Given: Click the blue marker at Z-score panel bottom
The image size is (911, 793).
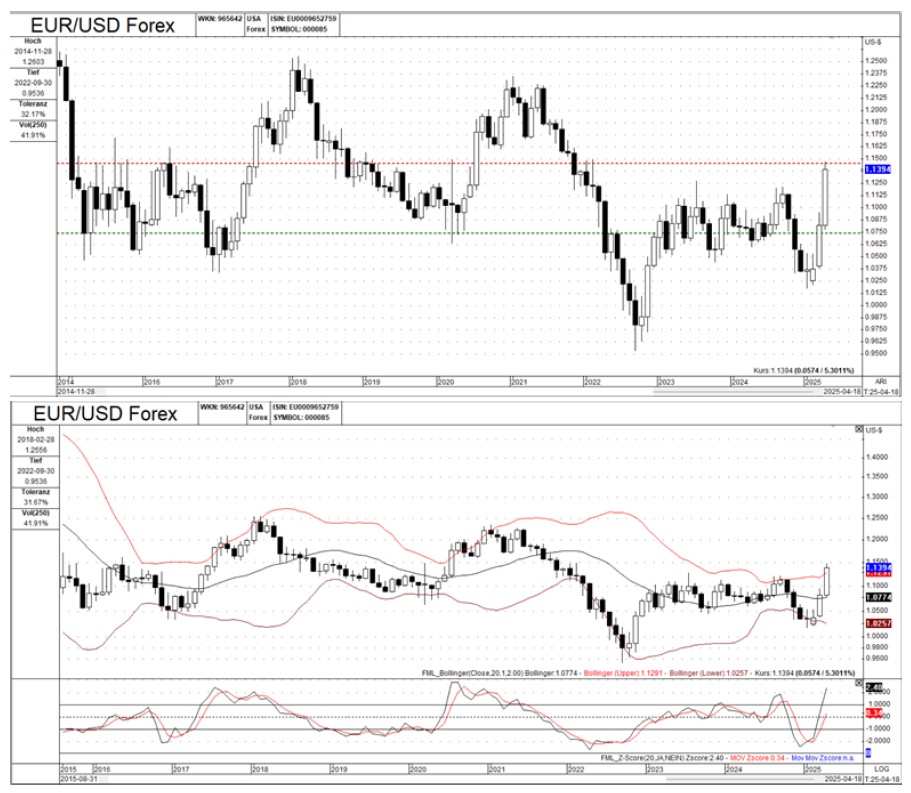Looking at the screenshot, I should pyautogui.click(x=869, y=751).
